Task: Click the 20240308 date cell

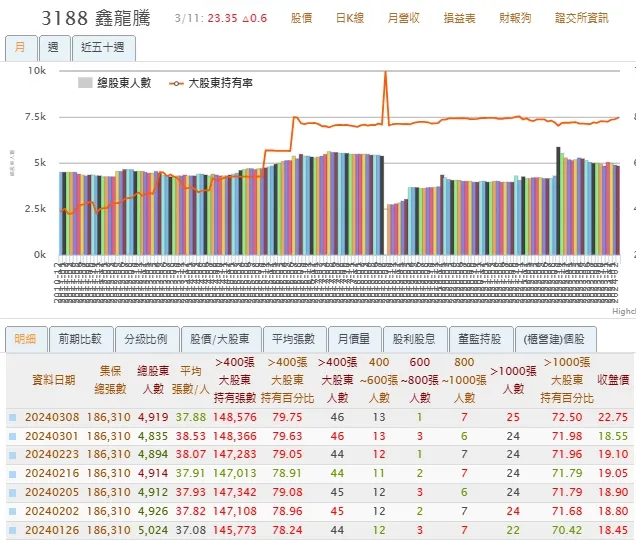Action: (52, 417)
